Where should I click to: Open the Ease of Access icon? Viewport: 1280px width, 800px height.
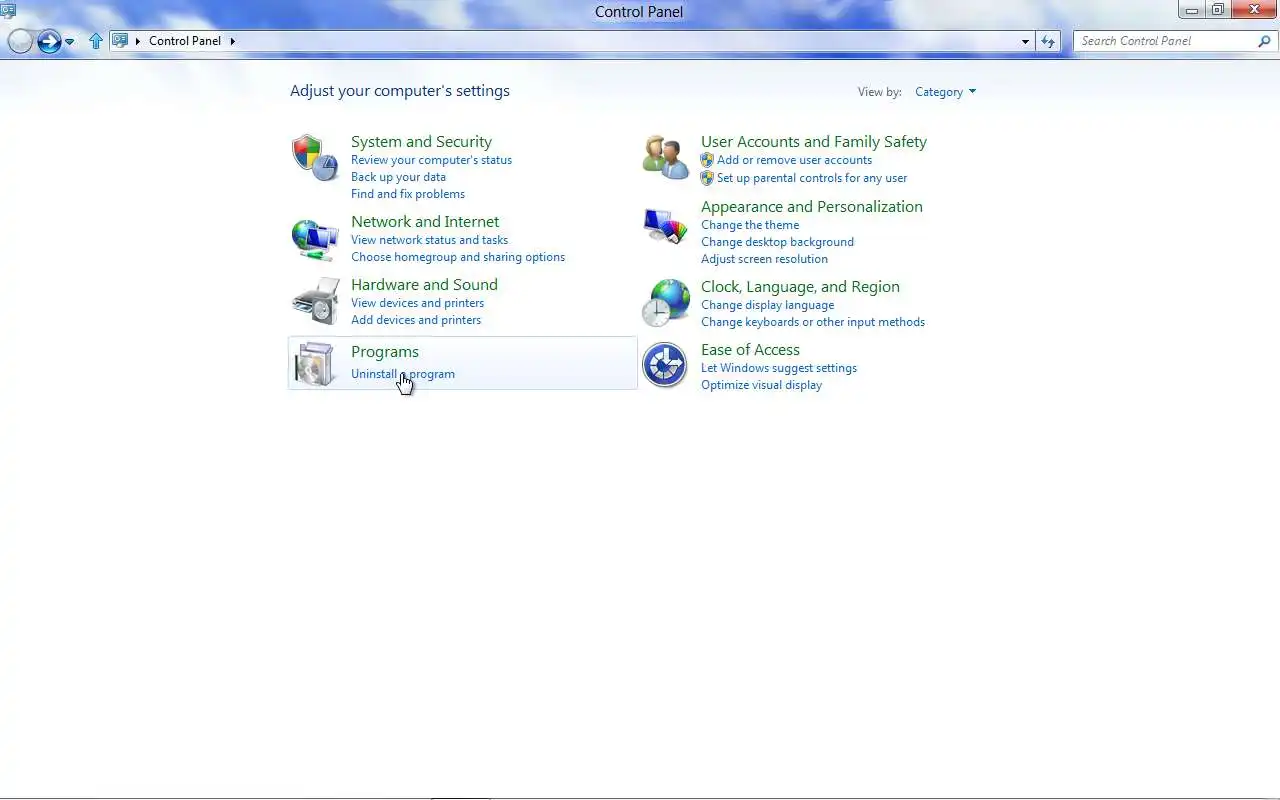point(665,365)
